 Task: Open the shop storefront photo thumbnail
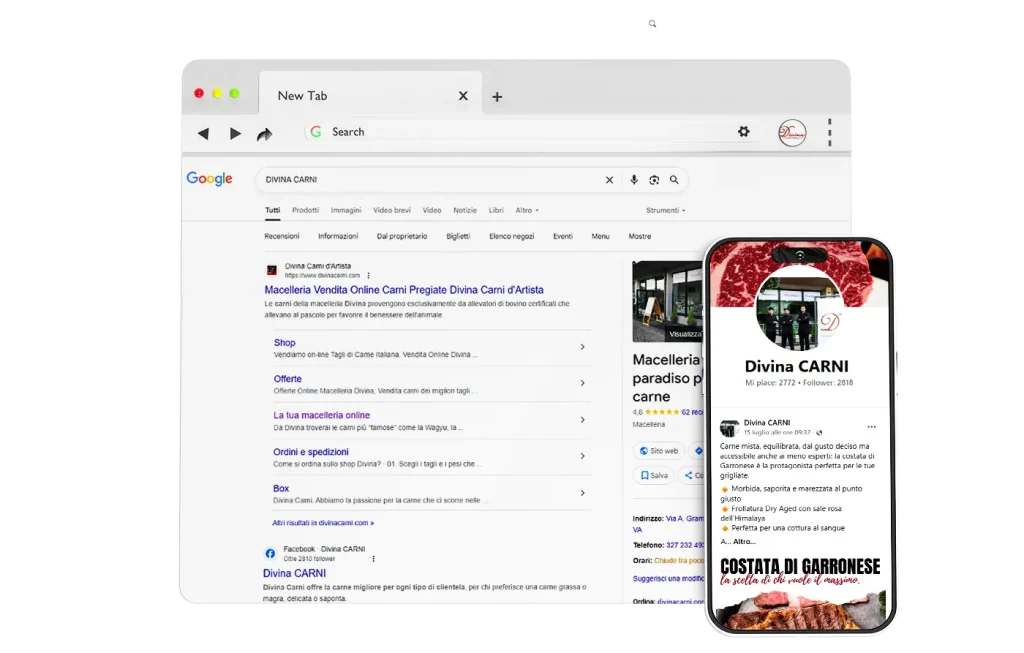coord(667,301)
